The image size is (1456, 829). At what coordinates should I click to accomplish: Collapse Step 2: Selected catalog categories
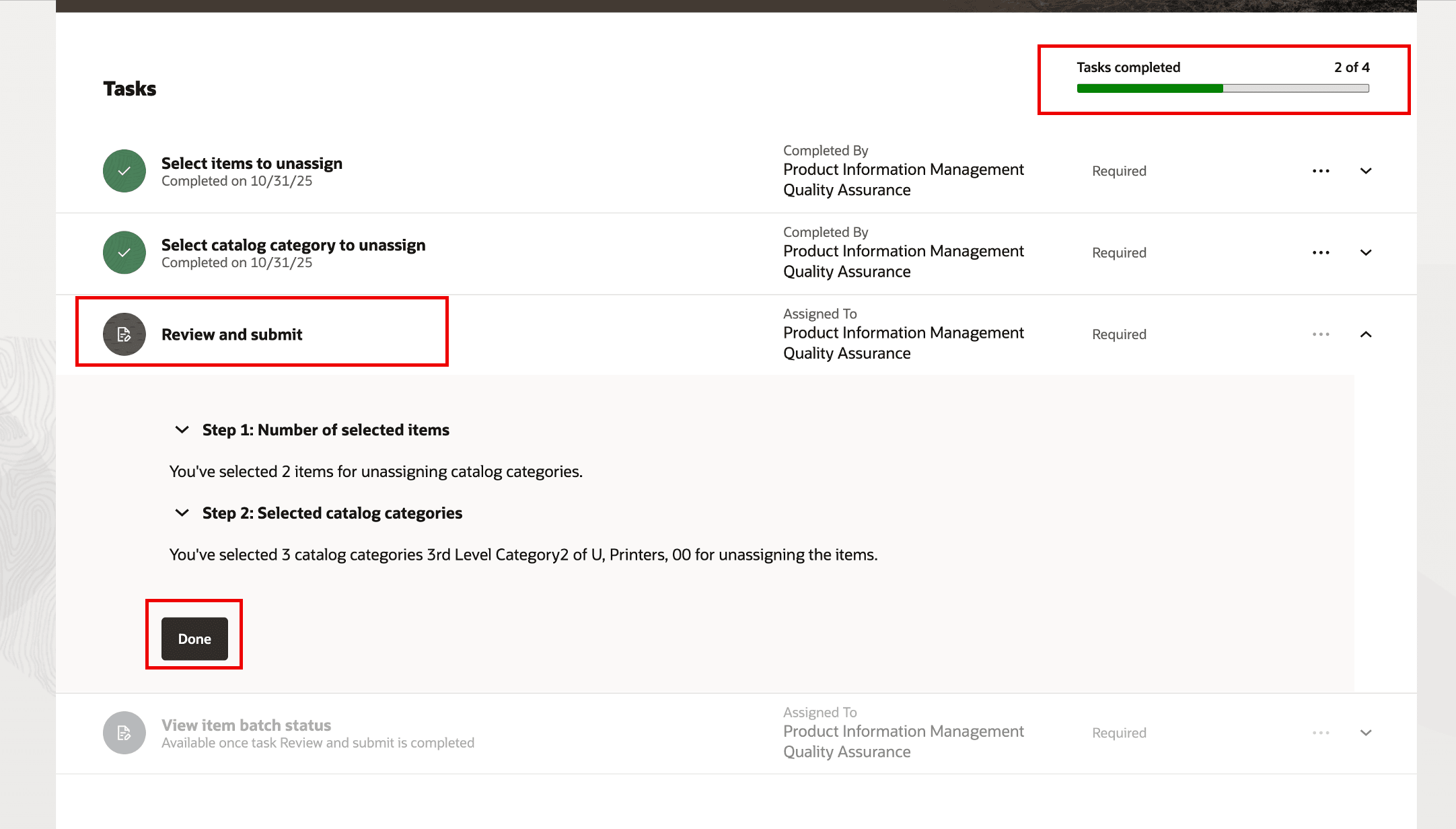[182, 513]
